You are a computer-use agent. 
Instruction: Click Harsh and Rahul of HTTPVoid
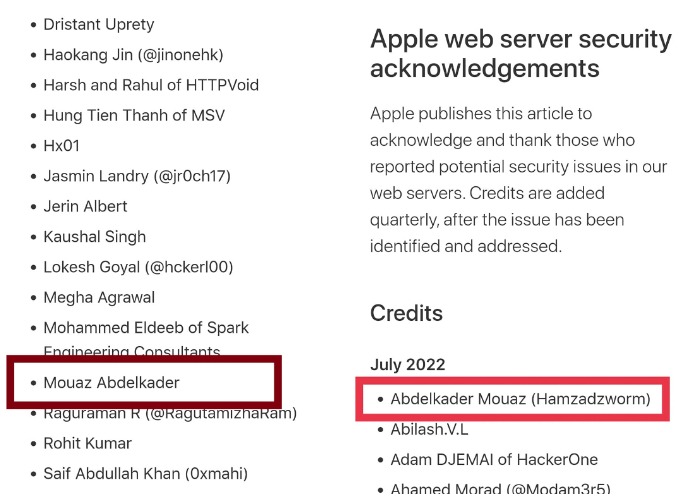coord(150,85)
